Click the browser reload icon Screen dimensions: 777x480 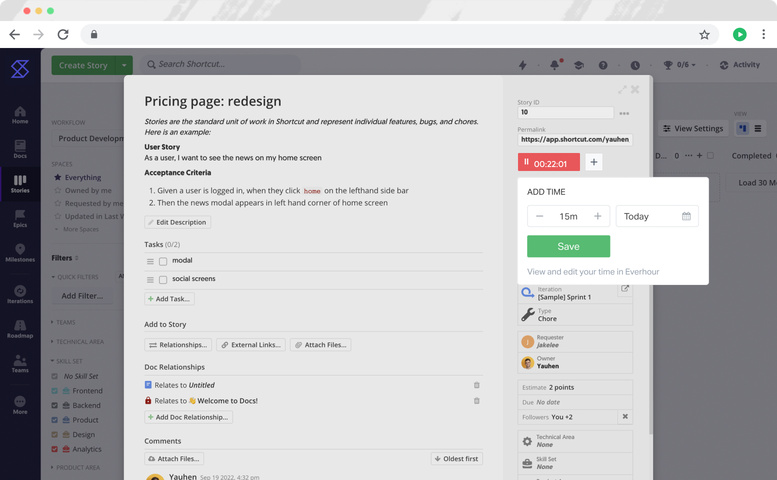point(63,34)
